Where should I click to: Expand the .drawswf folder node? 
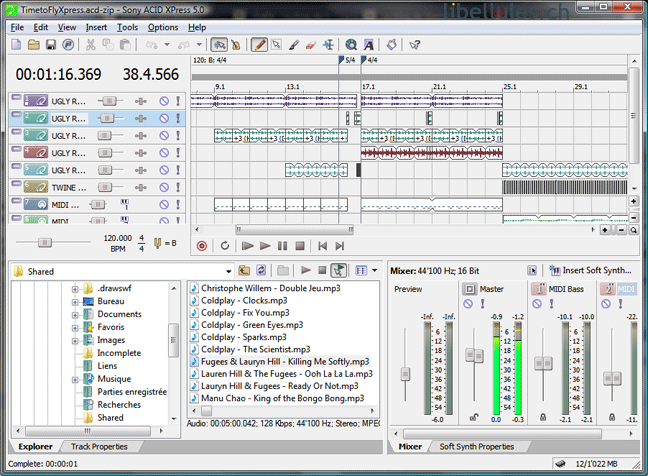click(x=75, y=289)
